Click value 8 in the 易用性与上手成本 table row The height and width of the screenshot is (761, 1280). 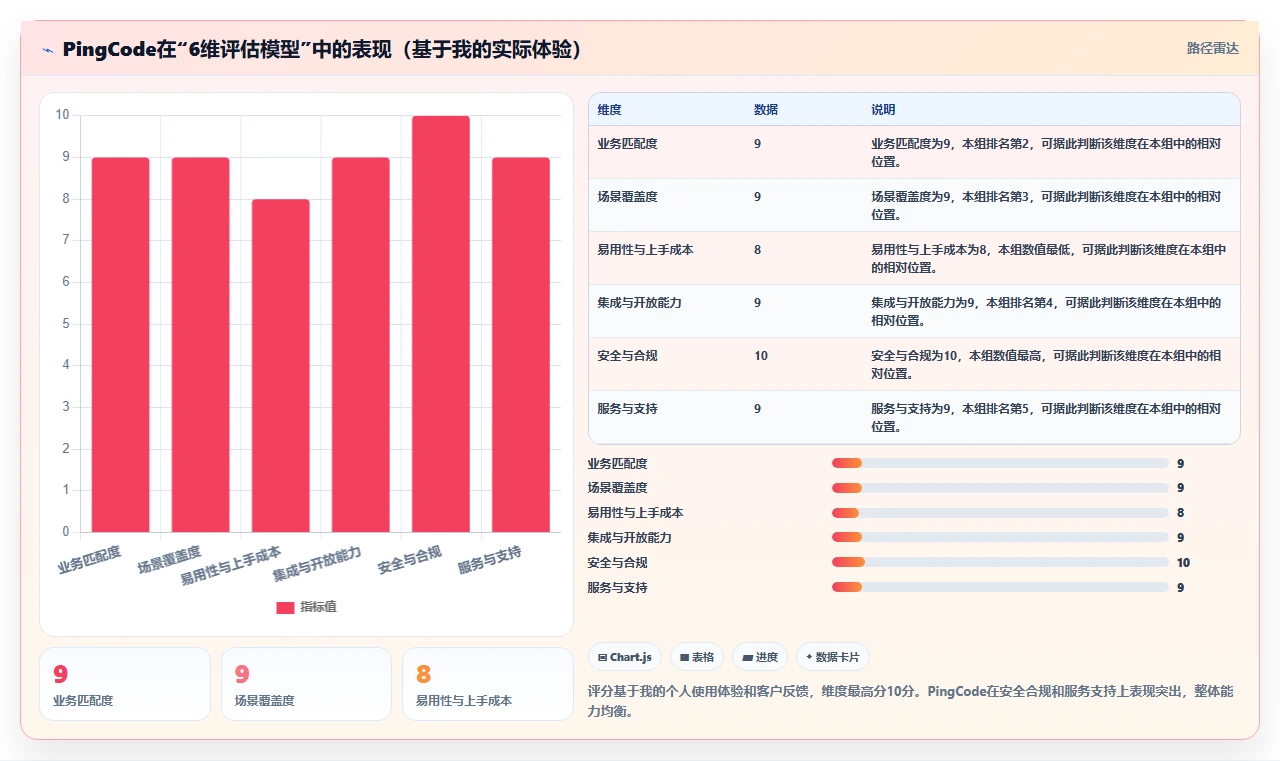coord(757,250)
